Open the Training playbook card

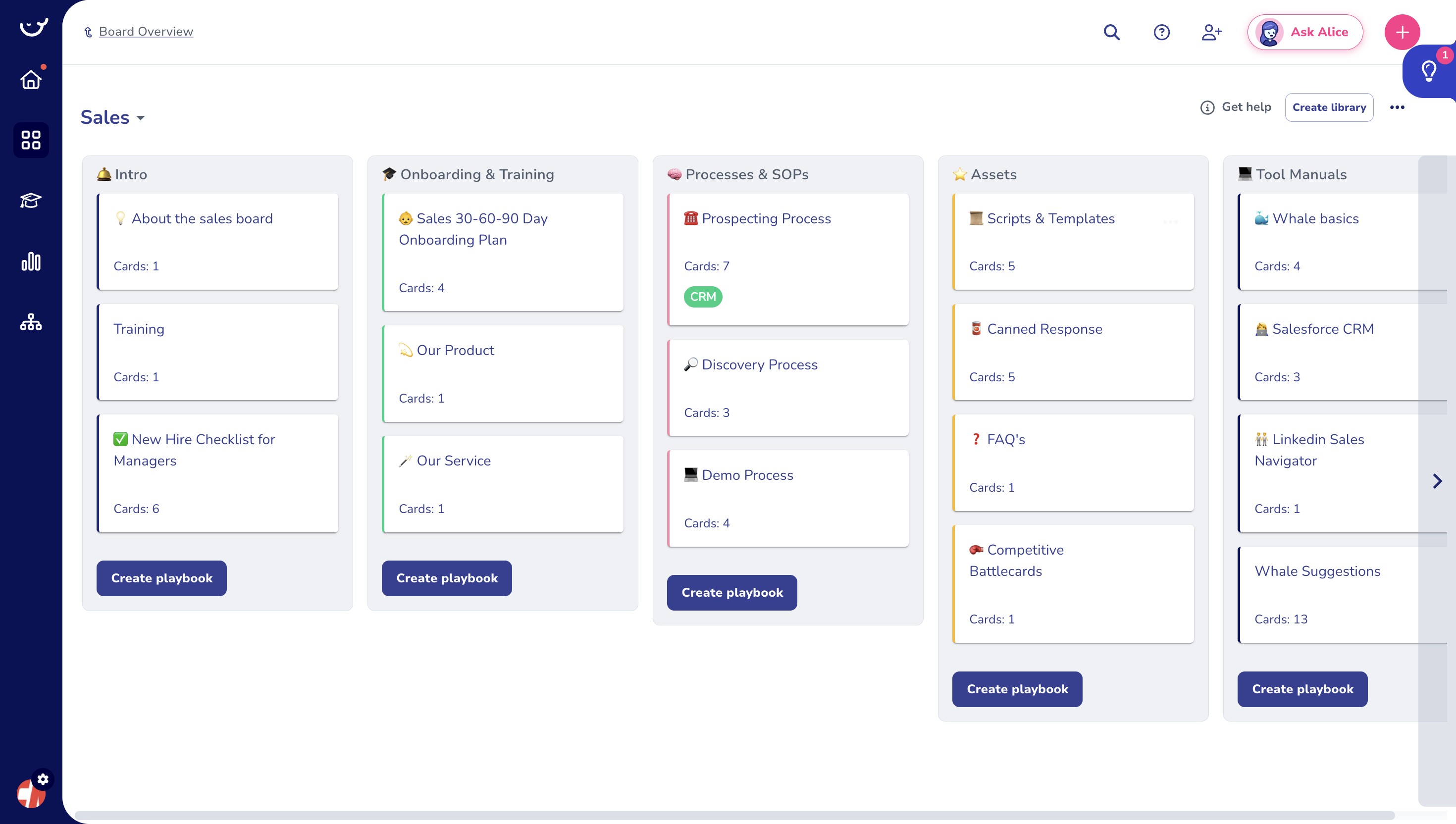tap(218, 352)
